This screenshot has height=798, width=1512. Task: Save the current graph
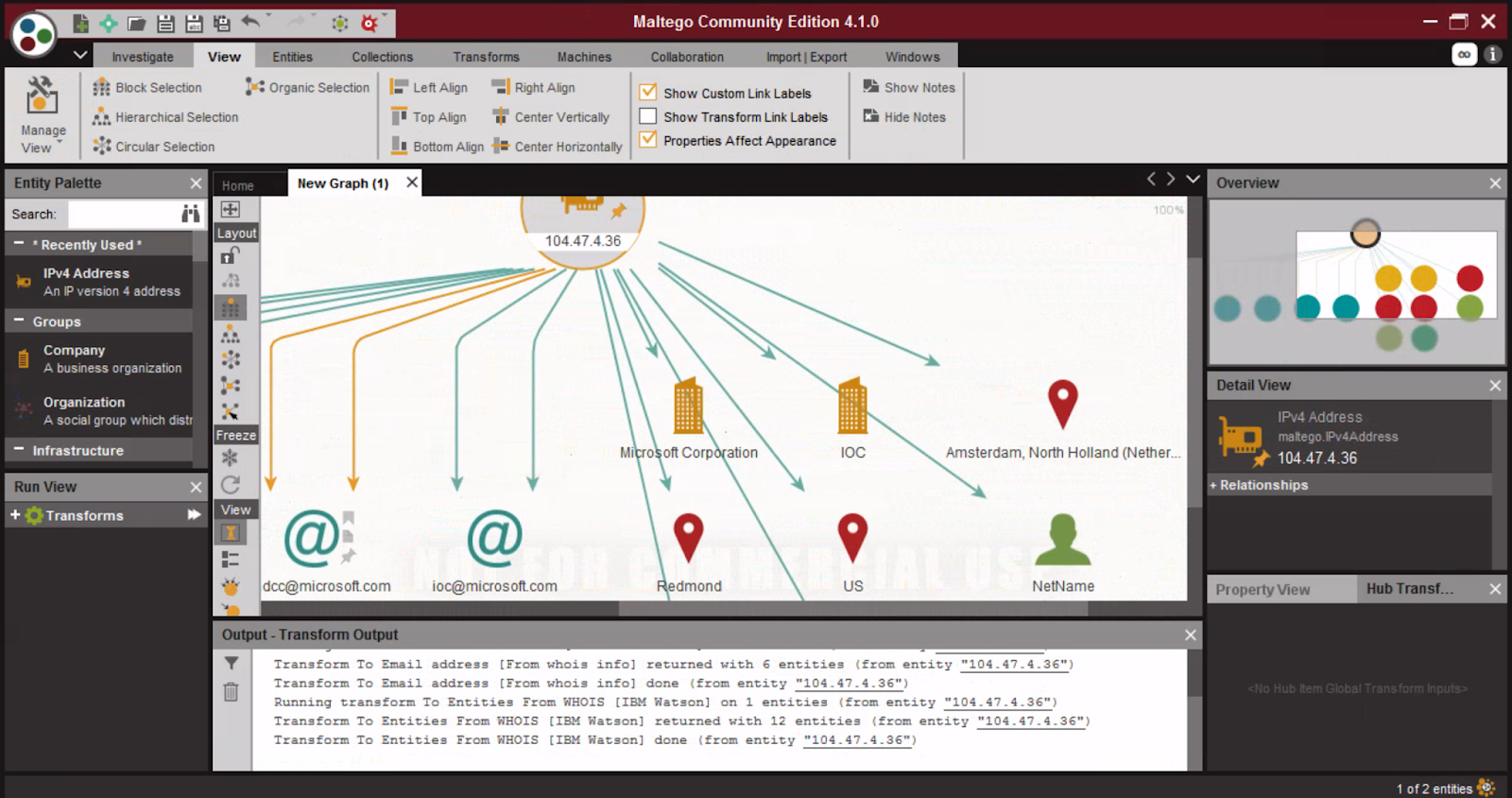coord(165,23)
